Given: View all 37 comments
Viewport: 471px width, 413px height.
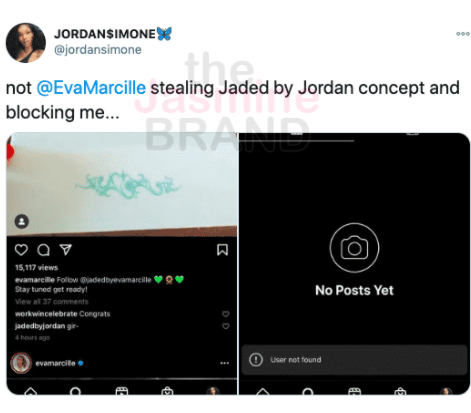Looking at the screenshot, I should click(x=52, y=302).
